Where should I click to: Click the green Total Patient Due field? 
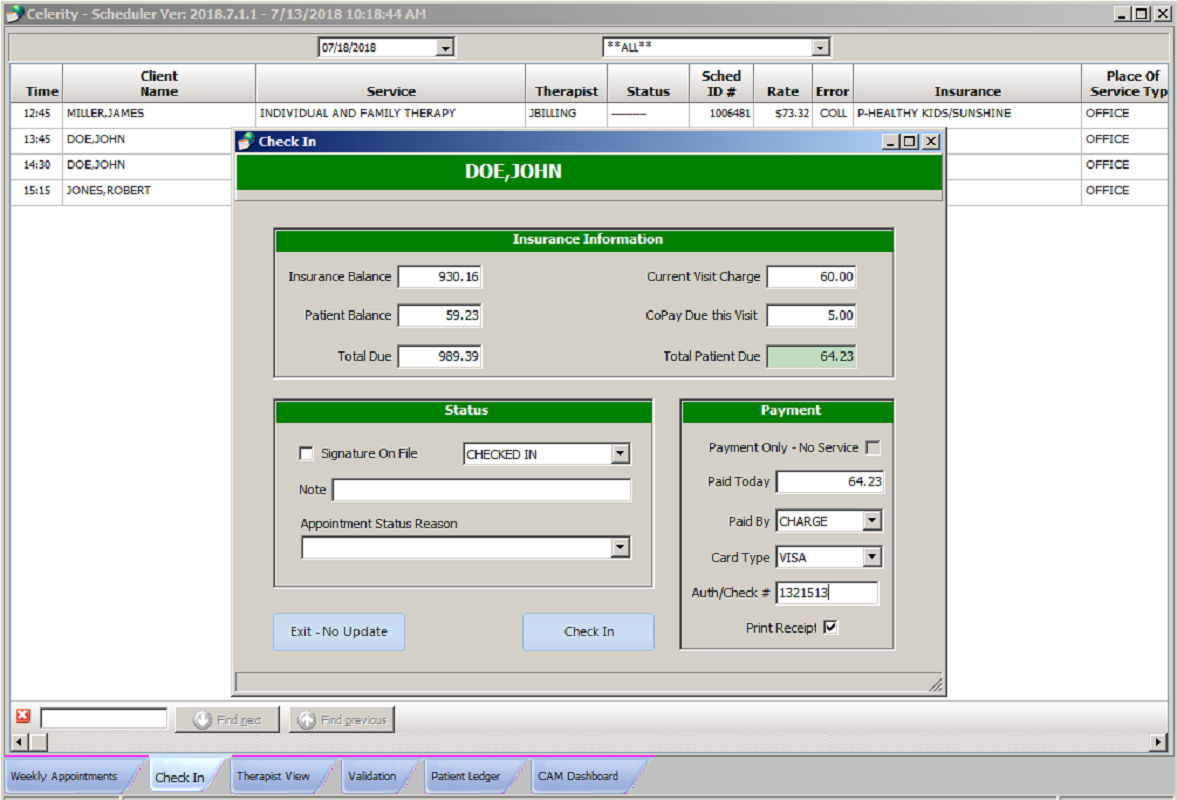811,356
